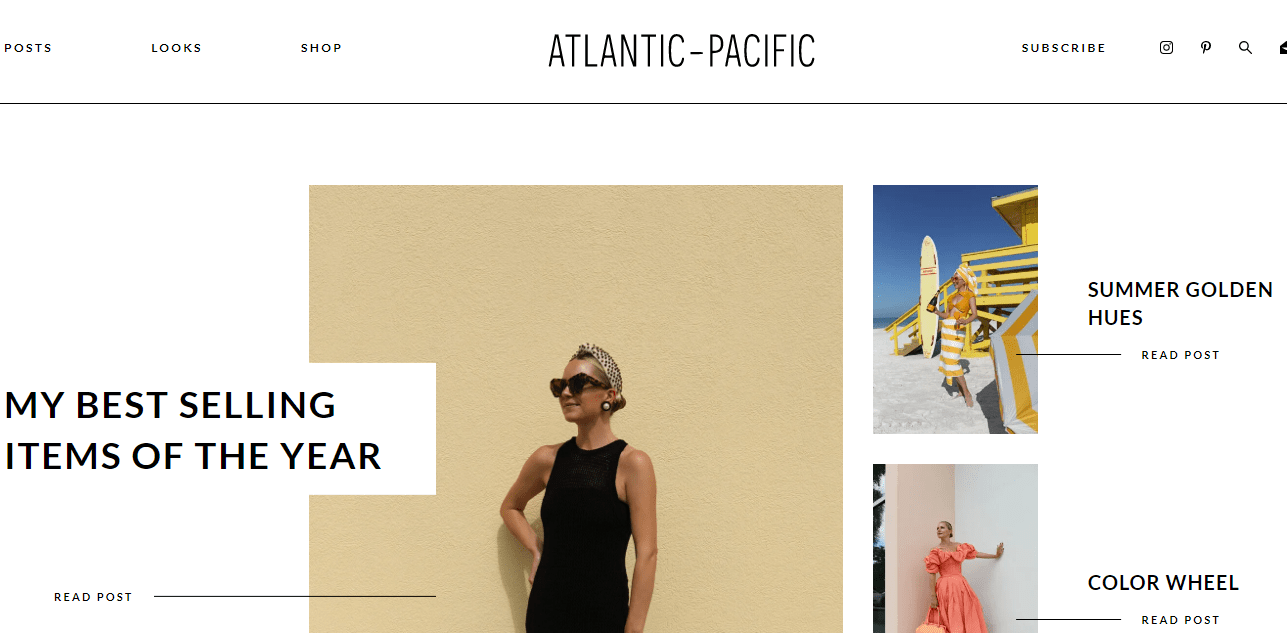Click the featured black dress photo

tap(576, 409)
